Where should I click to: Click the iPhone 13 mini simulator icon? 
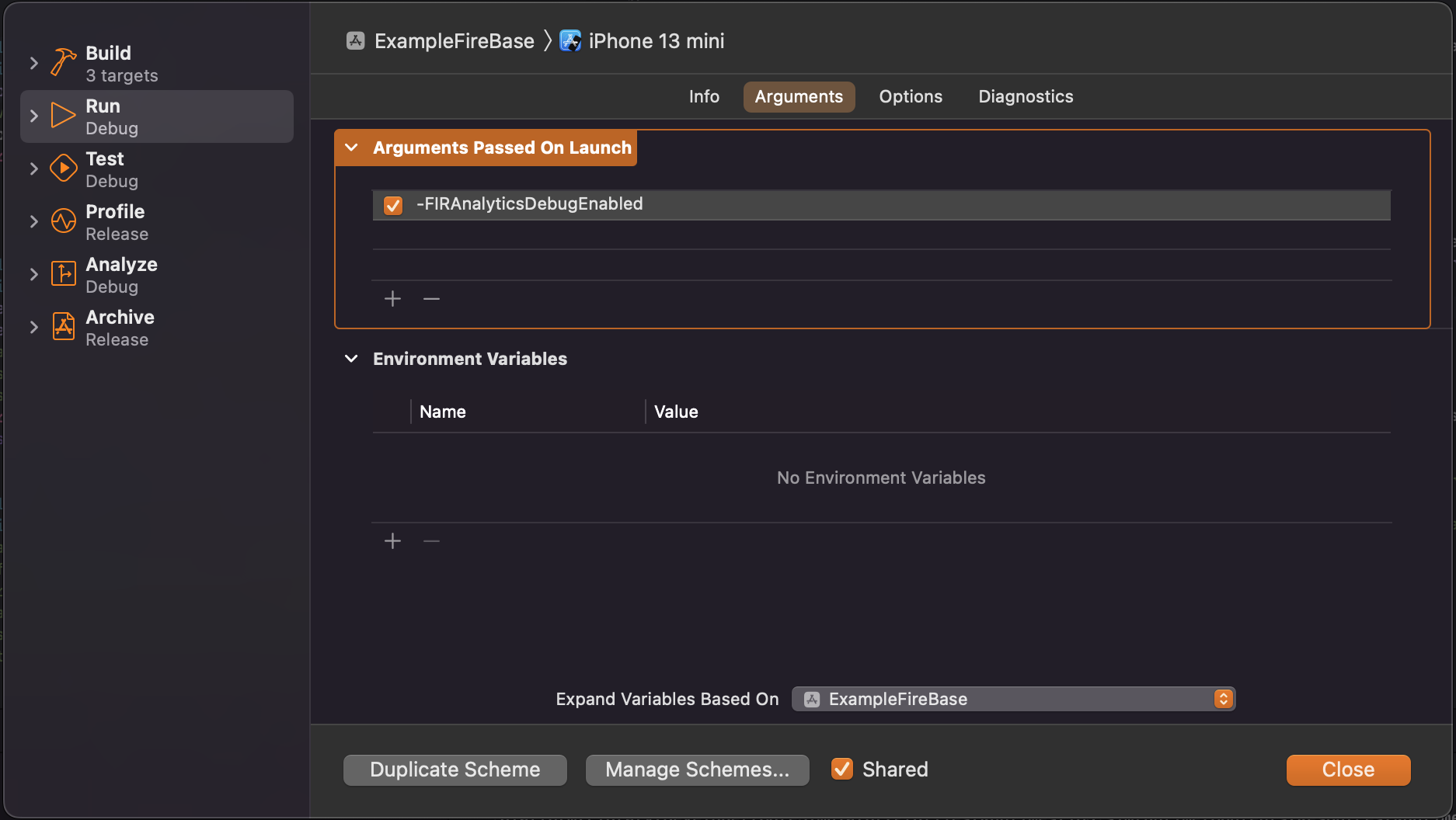[x=570, y=41]
